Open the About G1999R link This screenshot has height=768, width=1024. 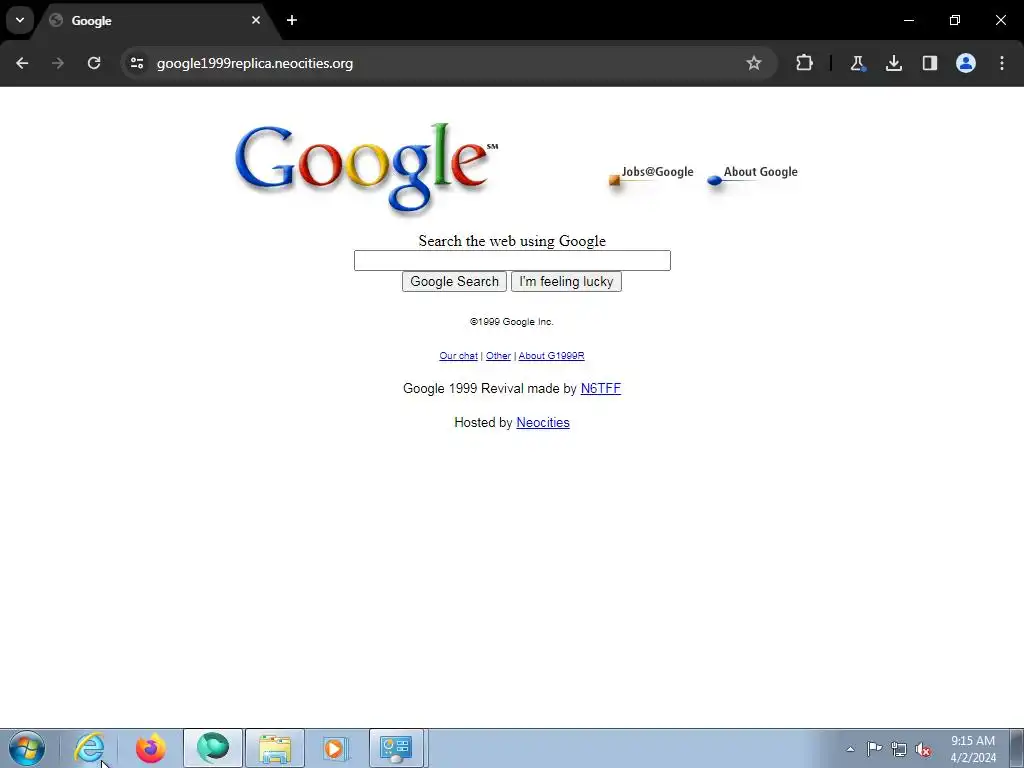coord(551,356)
